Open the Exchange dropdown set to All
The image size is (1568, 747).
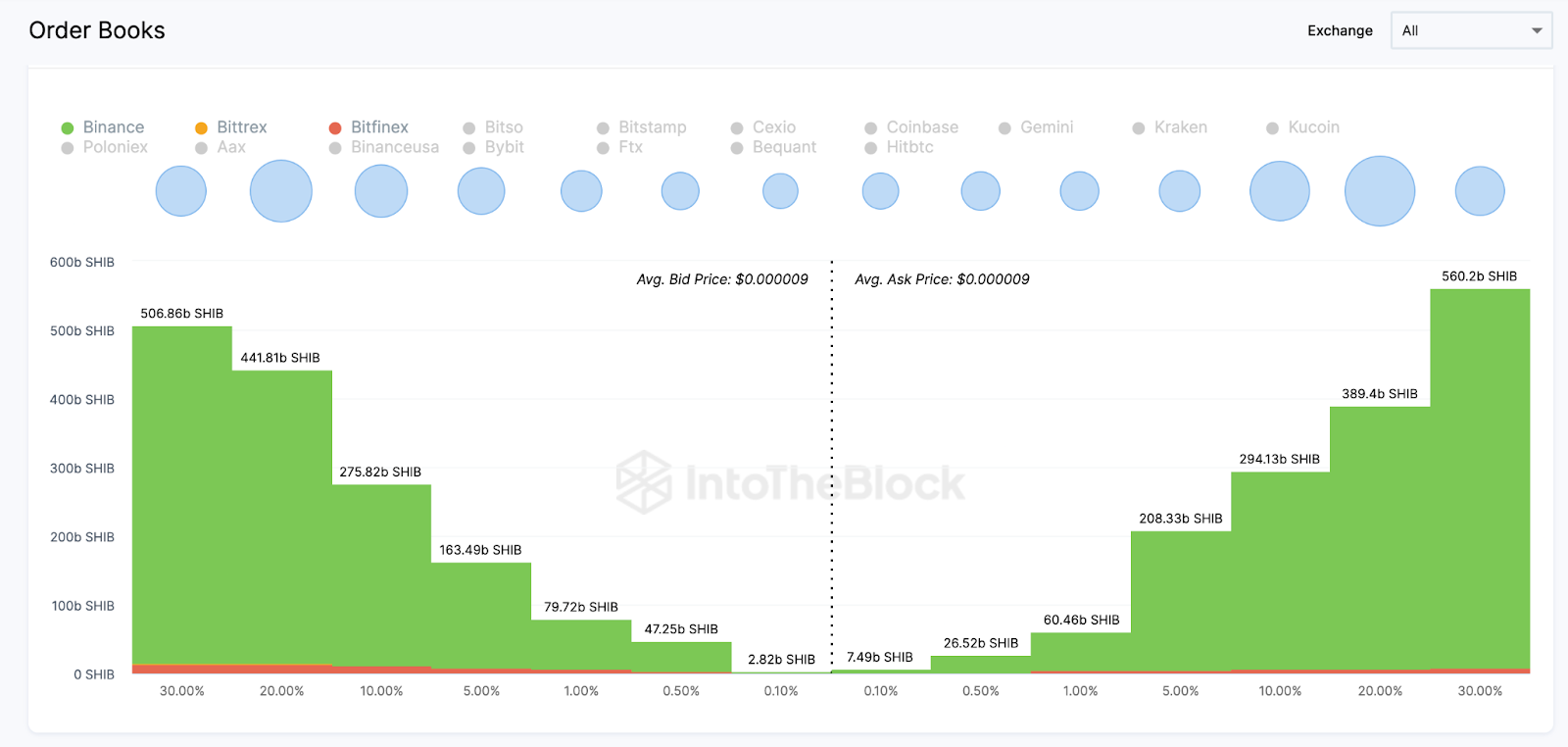[x=1470, y=30]
